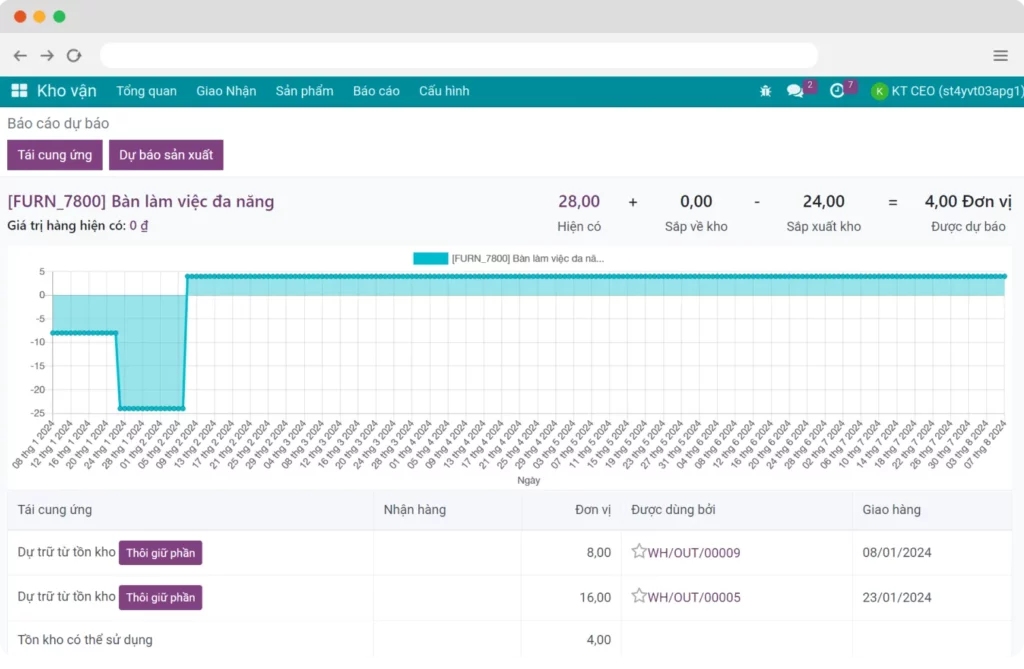Open the WH/OUT/00005 delivery link
The image size is (1024, 669).
click(694, 597)
